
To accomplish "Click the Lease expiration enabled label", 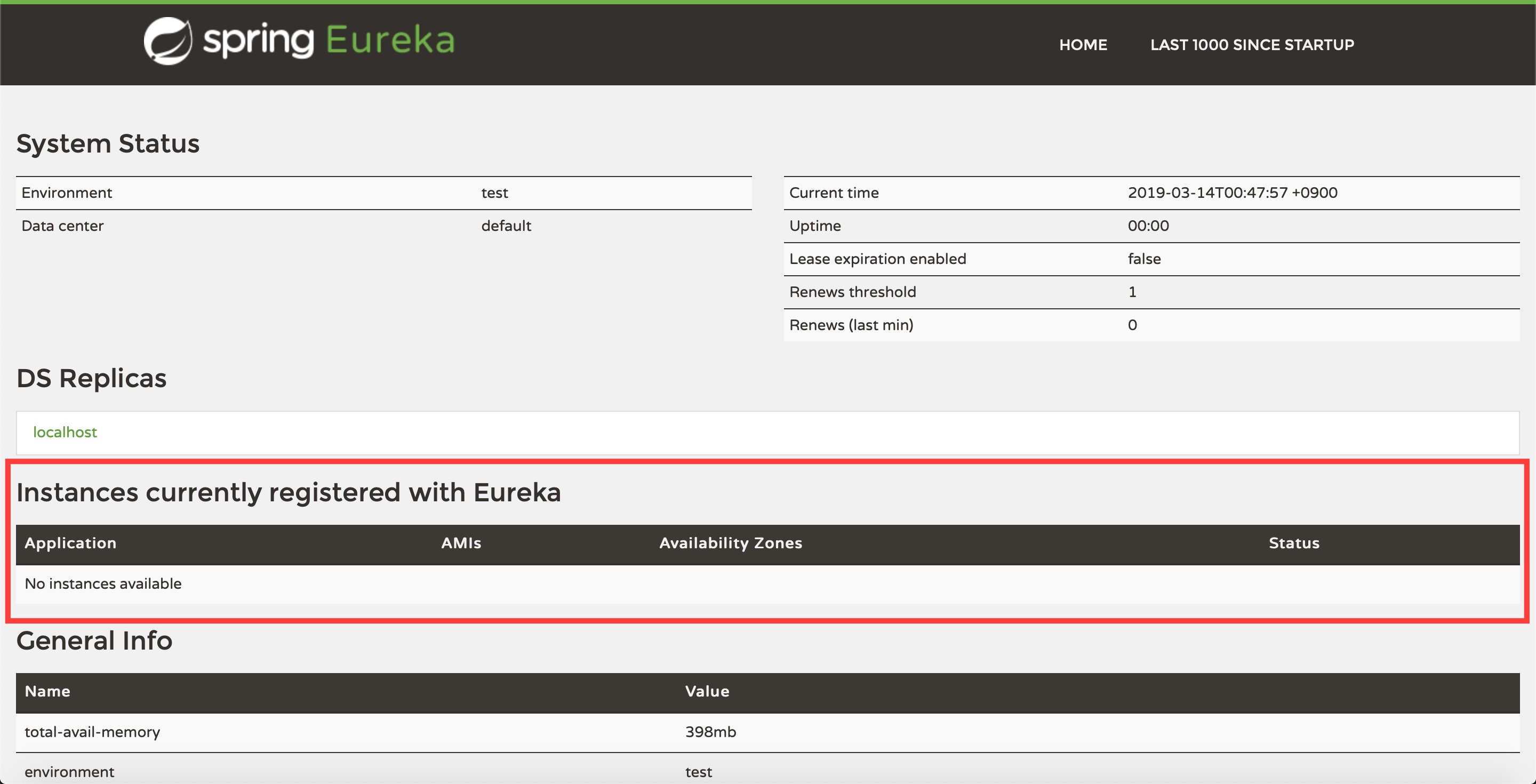I will (878, 259).
